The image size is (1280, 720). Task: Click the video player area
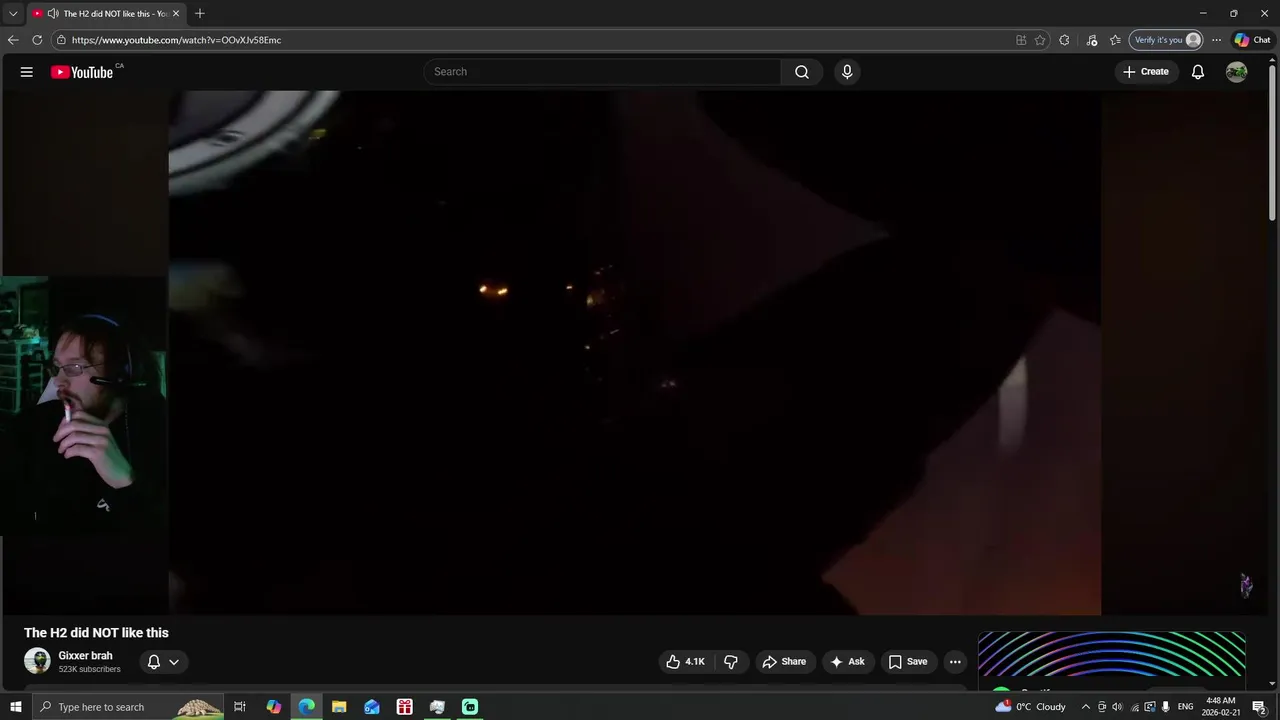pos(635,352)
